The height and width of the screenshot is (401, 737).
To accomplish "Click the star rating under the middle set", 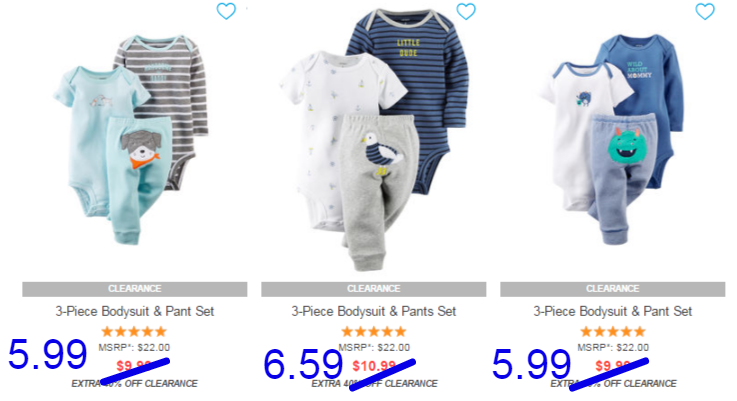I will click(x=374, y=332).
